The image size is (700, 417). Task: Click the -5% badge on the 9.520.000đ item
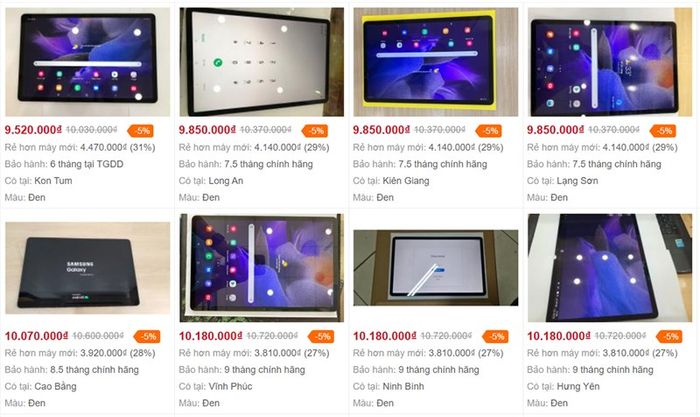coord(141,131)
